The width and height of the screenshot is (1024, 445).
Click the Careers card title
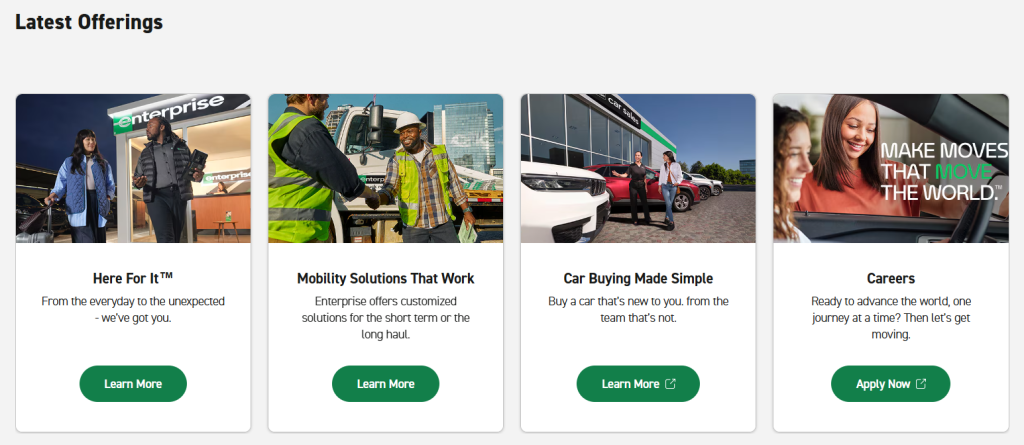point(891,278)
